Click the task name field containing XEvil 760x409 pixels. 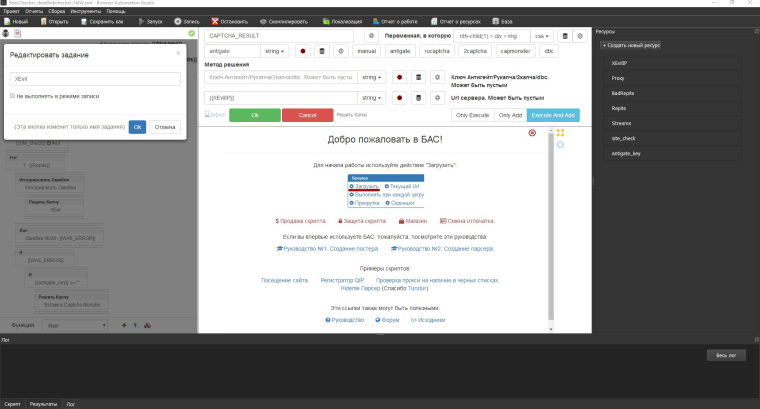pyautogui.click(x=93, y=78)
